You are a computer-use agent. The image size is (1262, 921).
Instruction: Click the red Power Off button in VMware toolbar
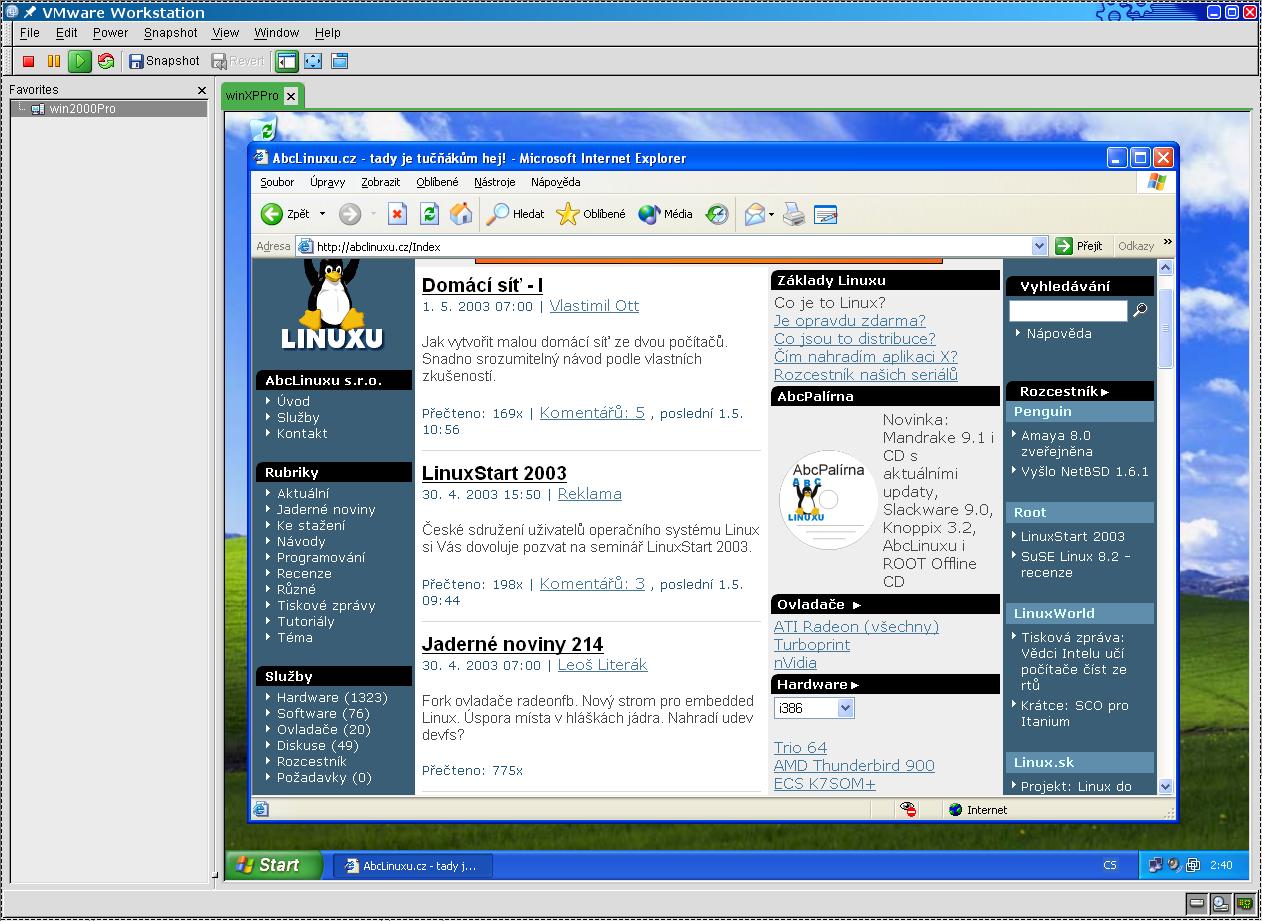(x=29, y=61)
